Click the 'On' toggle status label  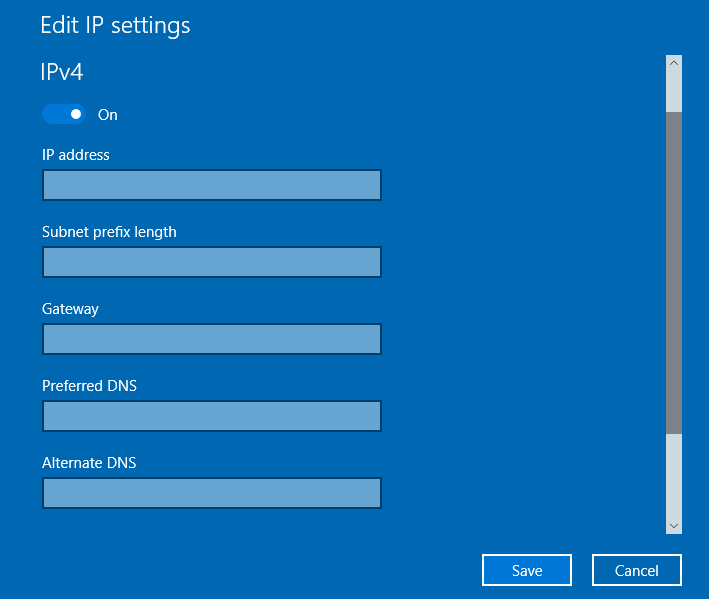108,115
